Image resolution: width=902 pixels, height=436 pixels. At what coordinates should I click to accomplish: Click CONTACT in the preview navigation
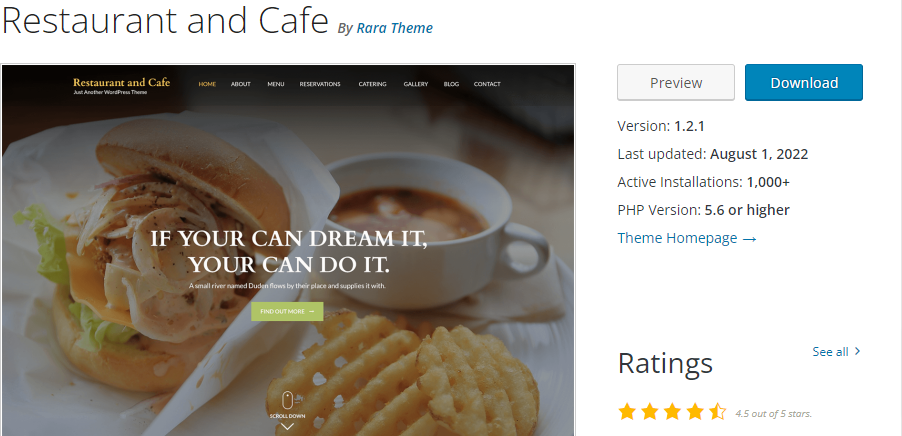pos(487,84)
